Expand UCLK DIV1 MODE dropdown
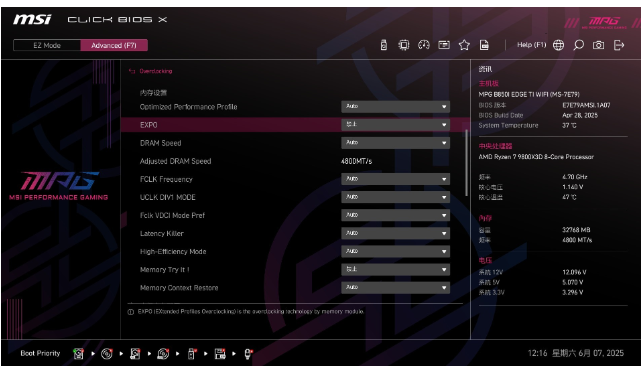Viewport: 644px width, 369px height. point(395,197)
